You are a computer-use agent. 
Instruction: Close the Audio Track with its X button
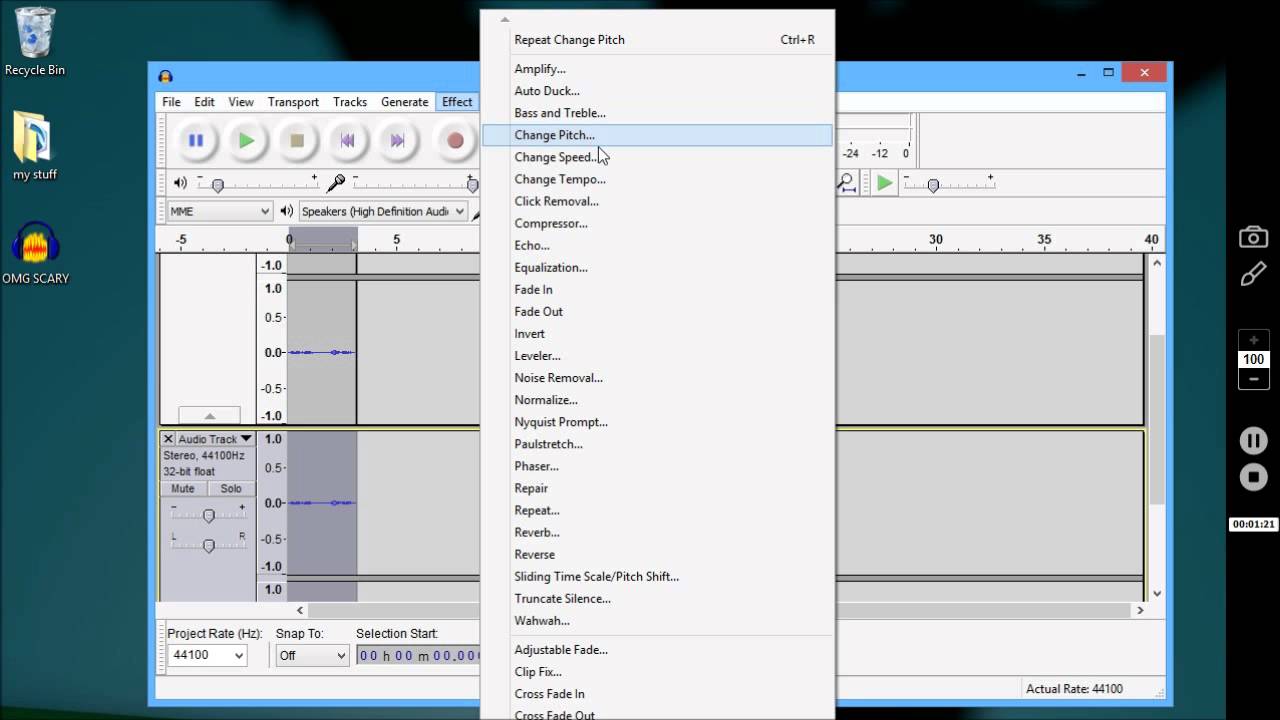[x=168, y=439]
